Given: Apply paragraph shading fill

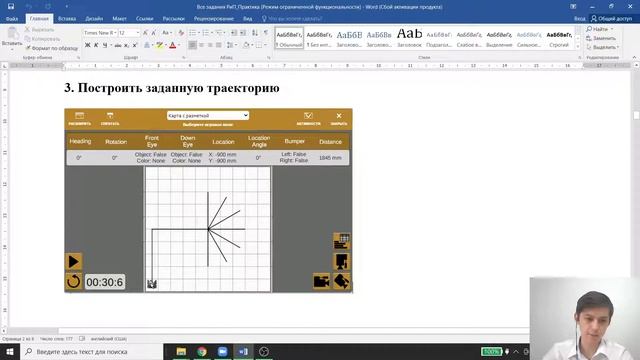Looking at the screenshot, I should pos(246,45).
